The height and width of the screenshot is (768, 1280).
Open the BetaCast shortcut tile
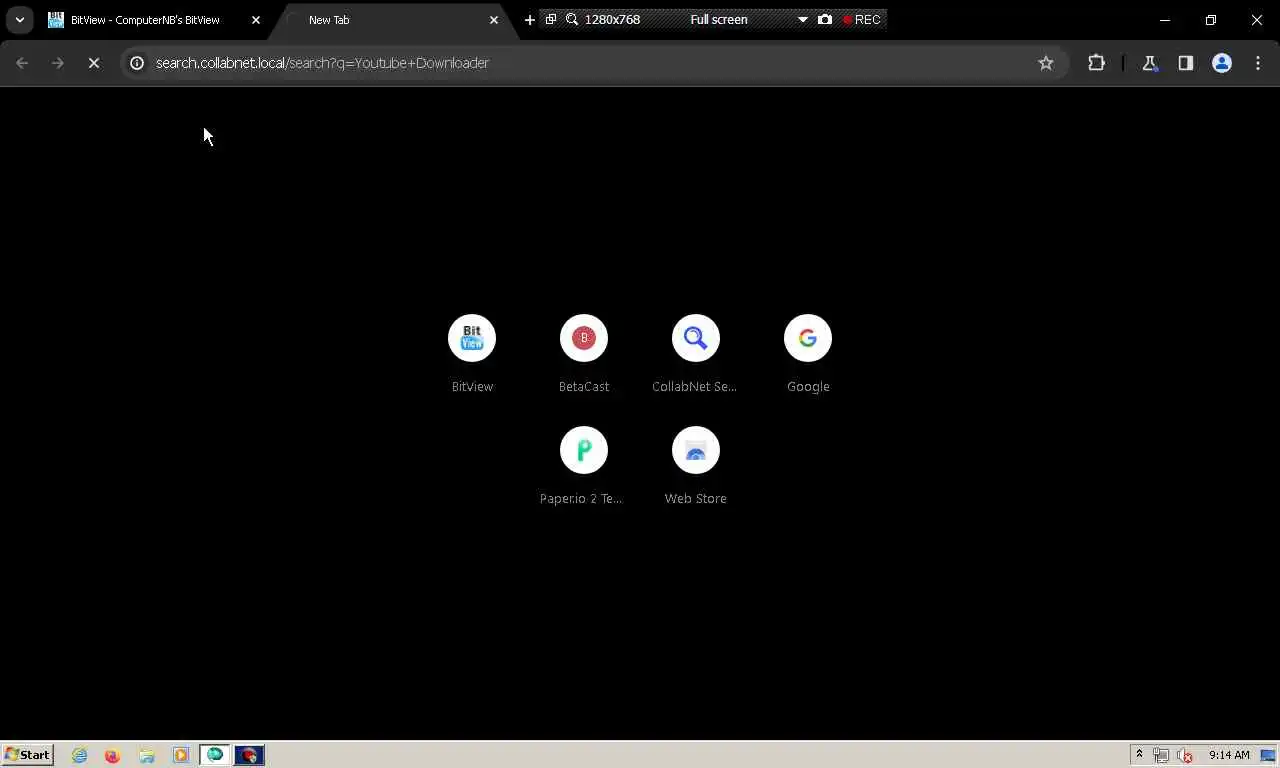tap(584, 354)
